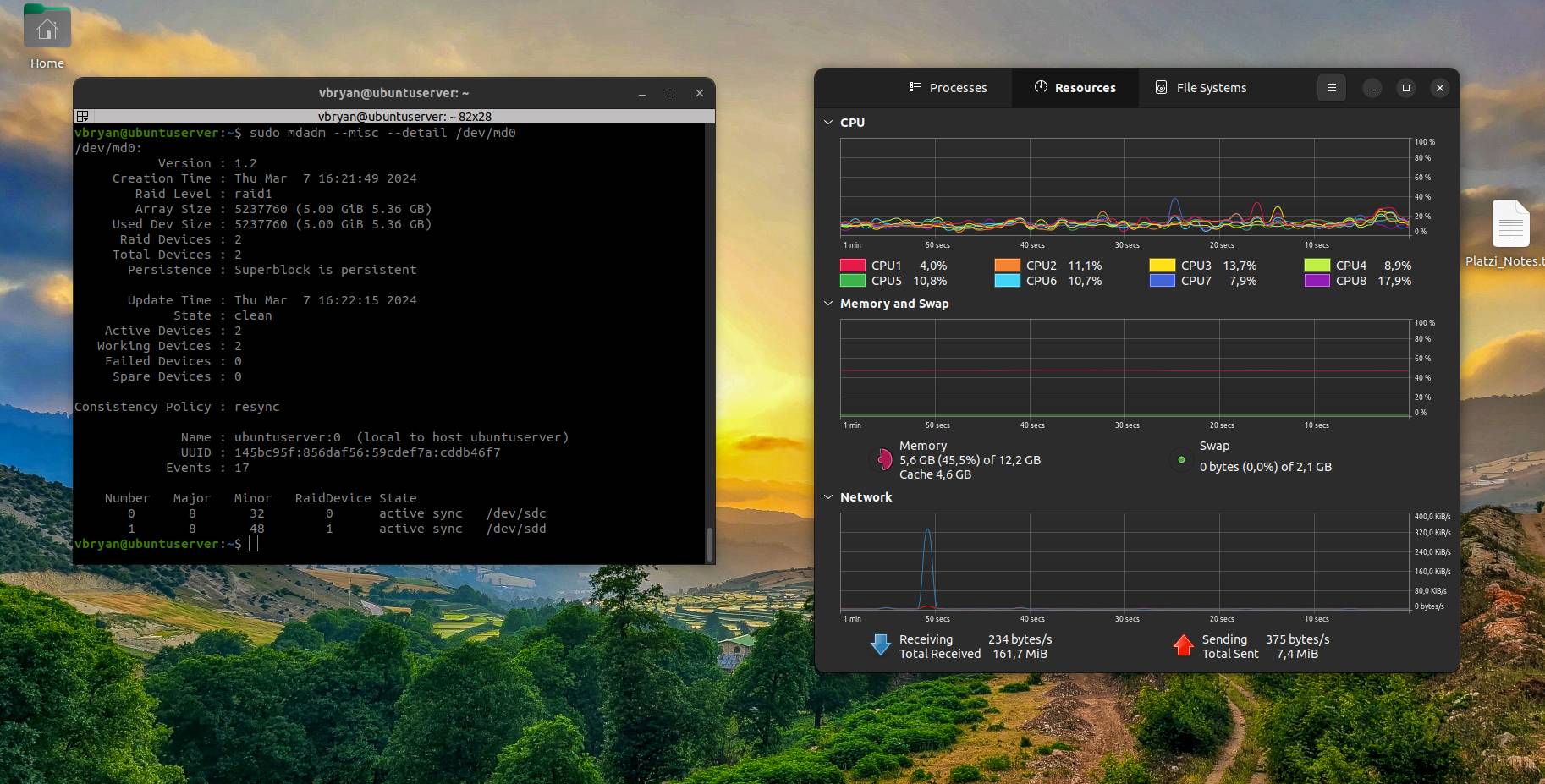Viewport: 1545px width, 784px height.
Task: Click the '/dev/sdd' device entry
Action: (x=516, y=529)
